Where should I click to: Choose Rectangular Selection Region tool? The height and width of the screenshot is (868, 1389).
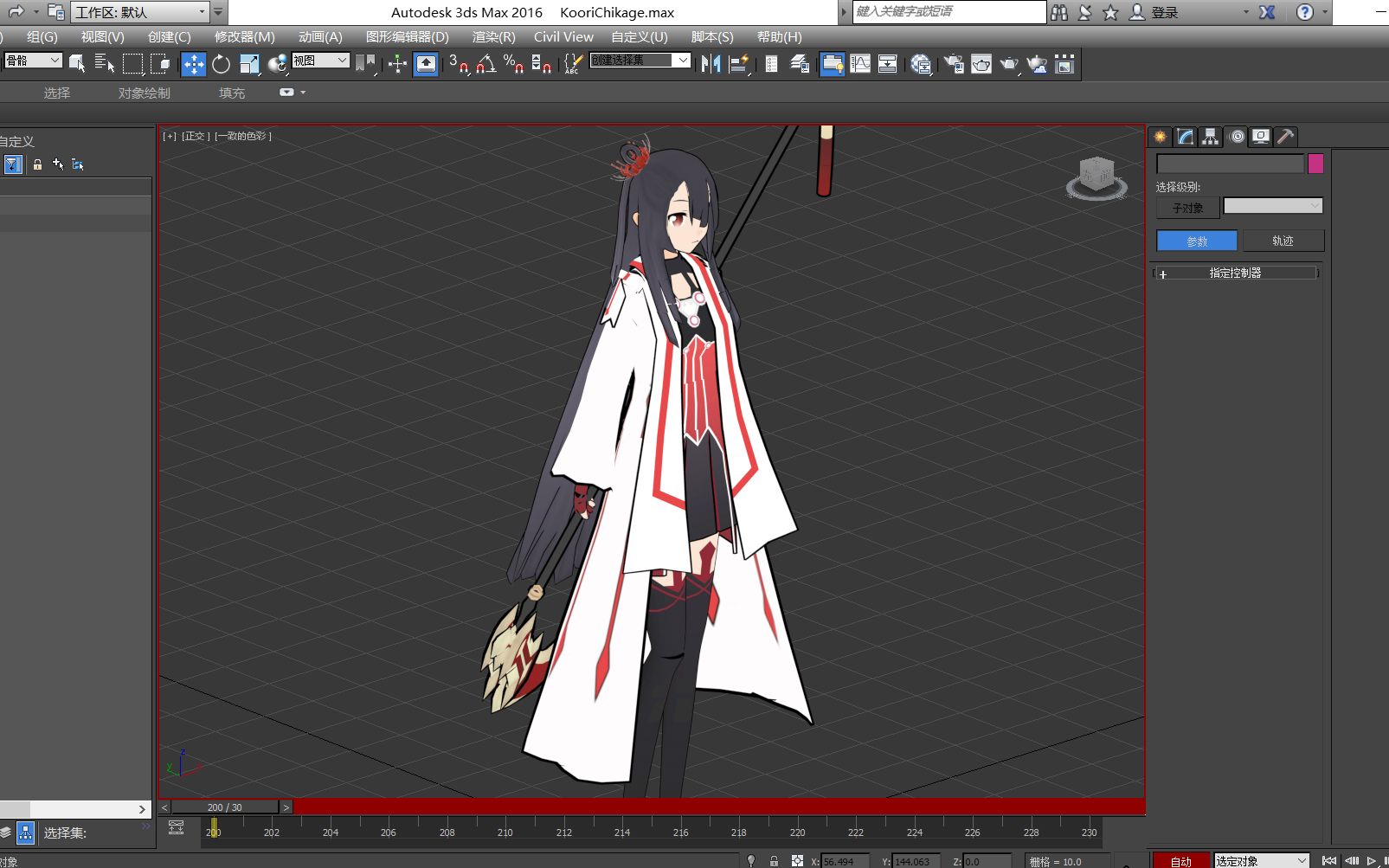[132, 63]
